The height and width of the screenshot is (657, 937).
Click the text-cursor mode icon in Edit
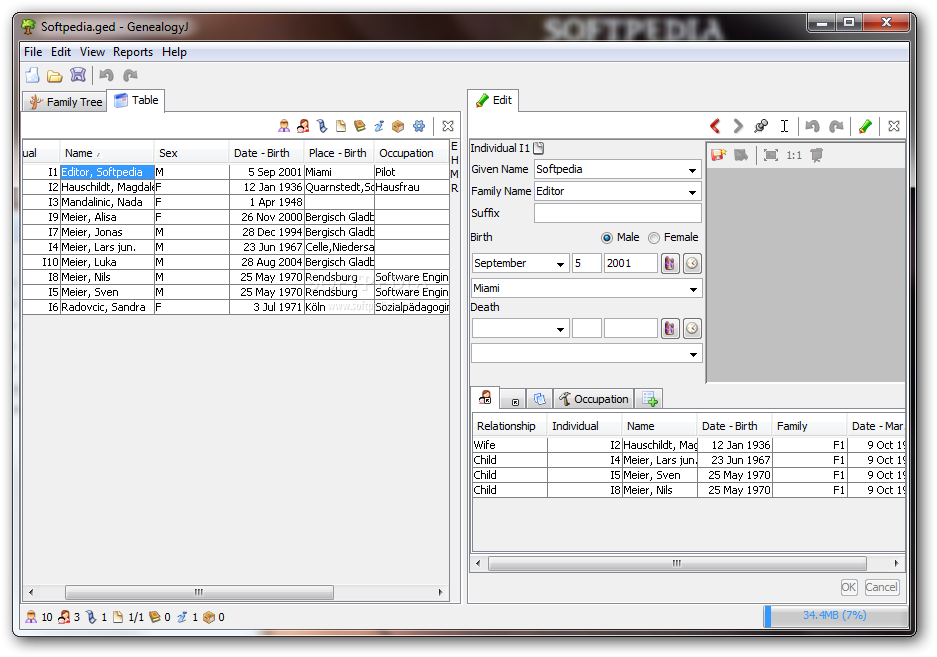(x=784, y=126)
